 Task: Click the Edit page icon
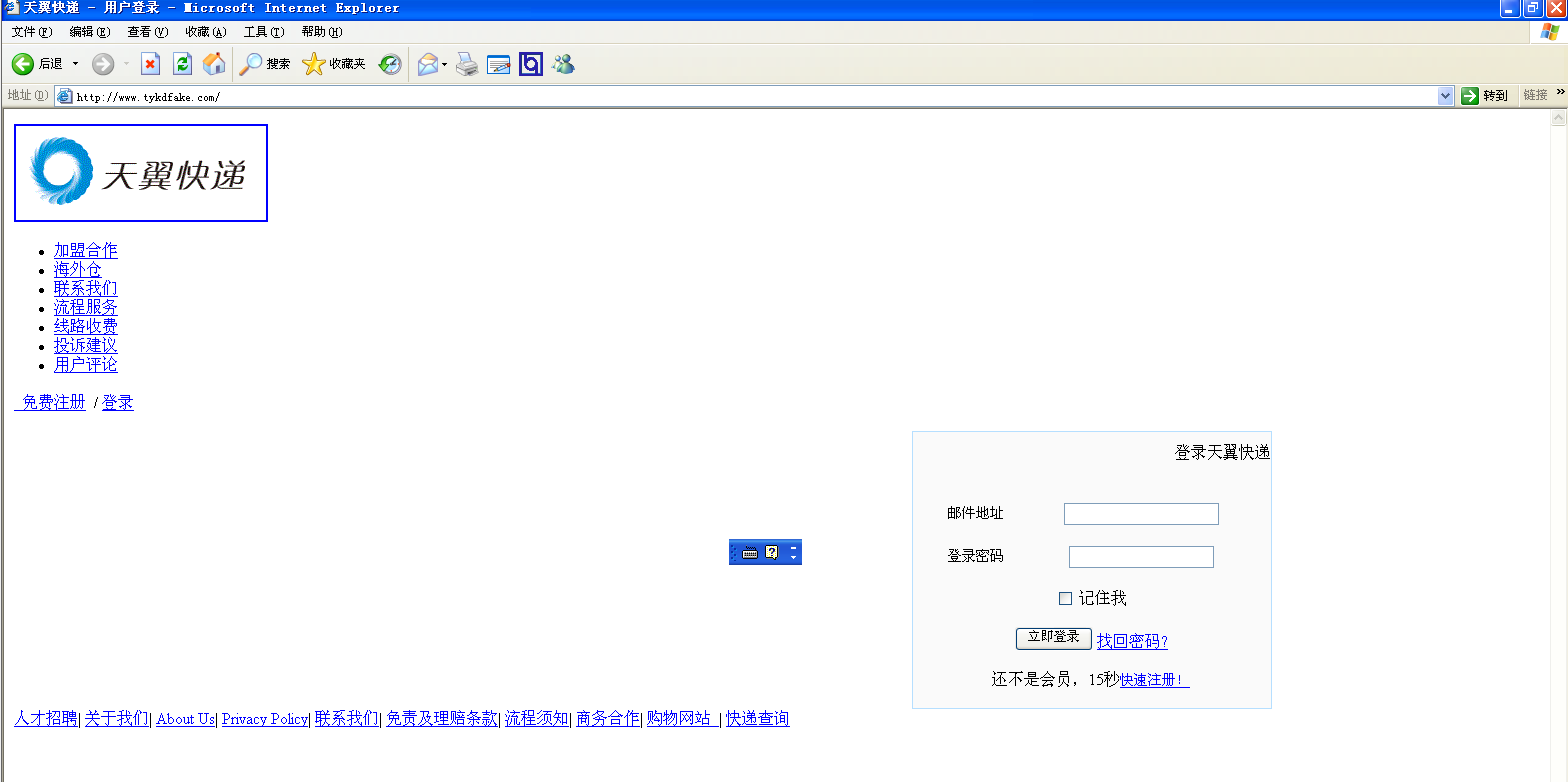point(499,64)
